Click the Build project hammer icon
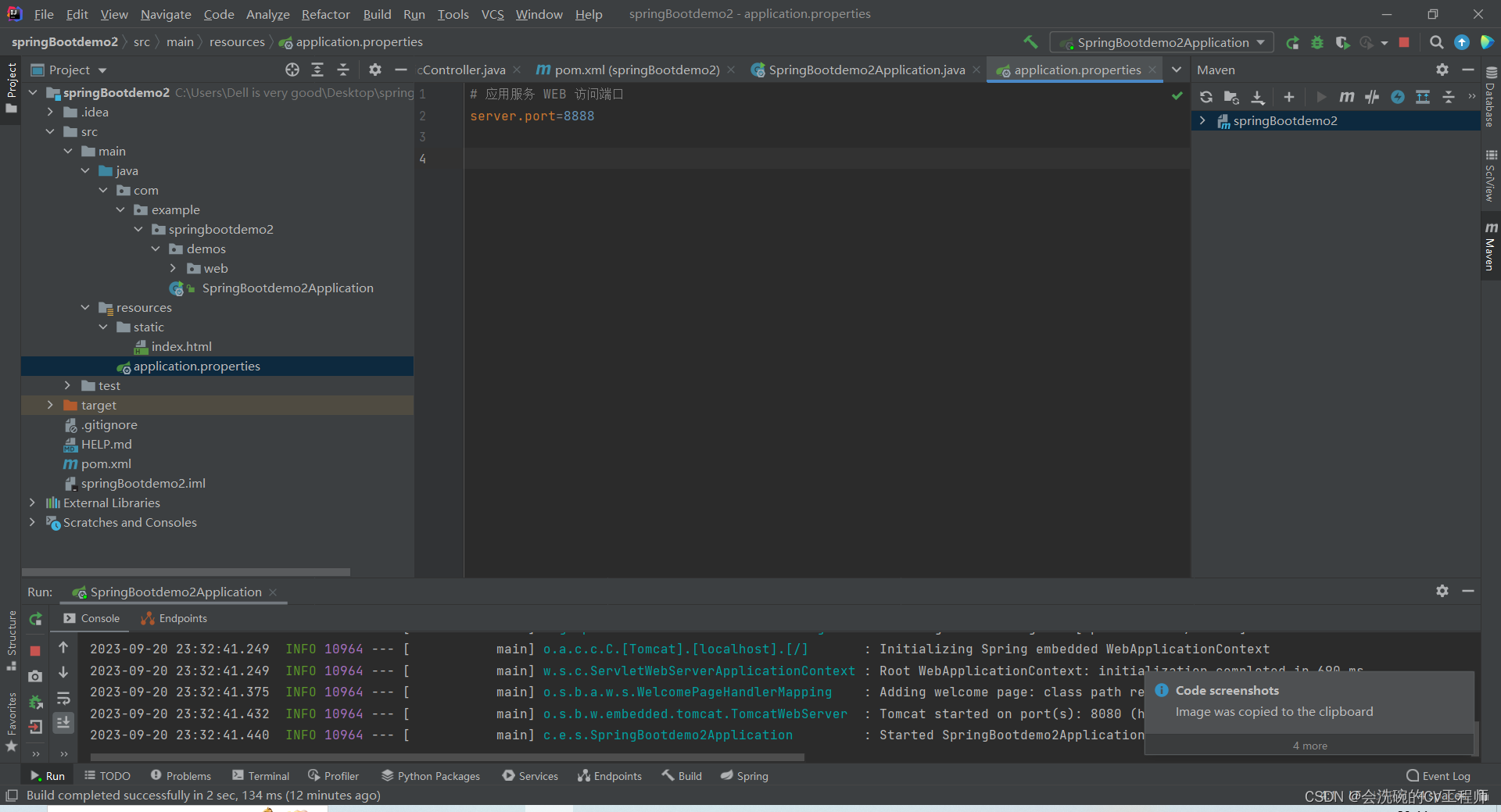Image resolution: width=1501 pixels, height=812 pixels. 1031,42
